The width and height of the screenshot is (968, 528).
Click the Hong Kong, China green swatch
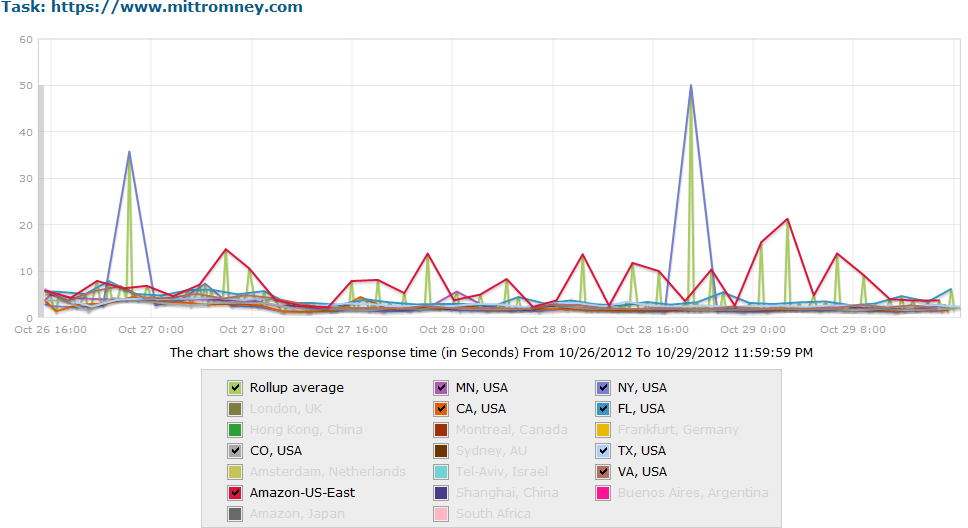(235, 430)
